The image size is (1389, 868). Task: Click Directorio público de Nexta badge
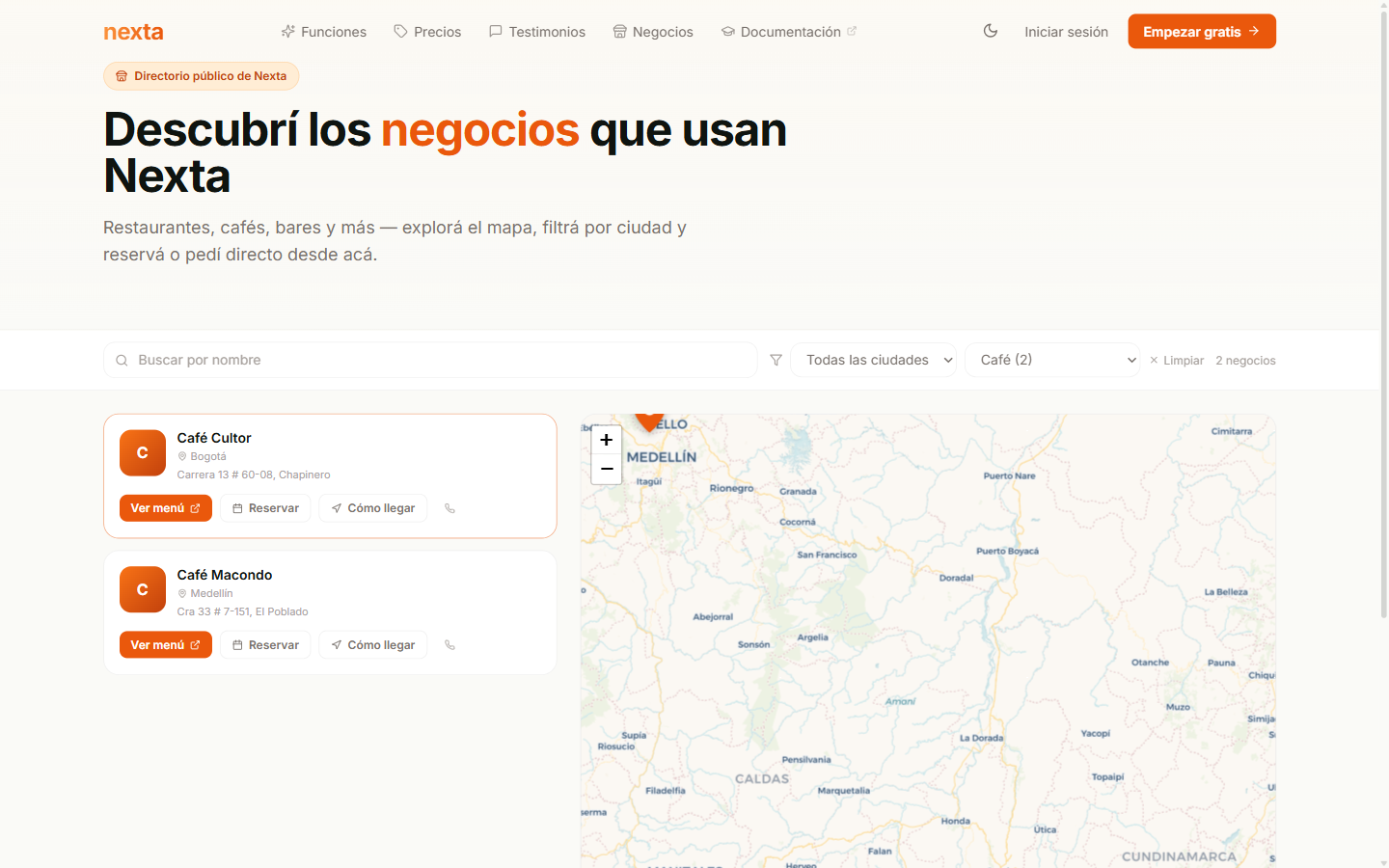(x=202, y=76)
